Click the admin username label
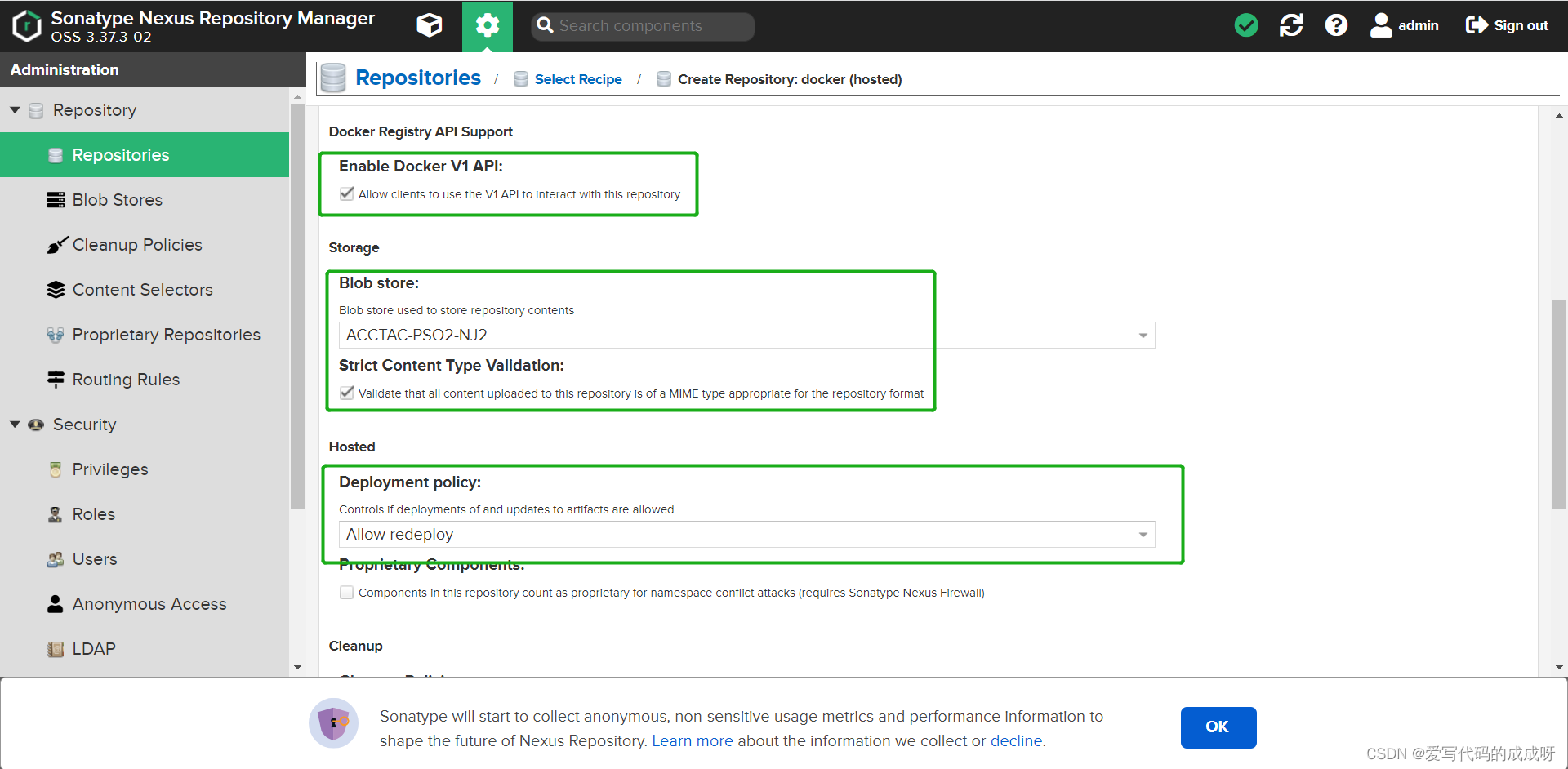This screenshot has height=769, width=1568. tap(1418, 25)
